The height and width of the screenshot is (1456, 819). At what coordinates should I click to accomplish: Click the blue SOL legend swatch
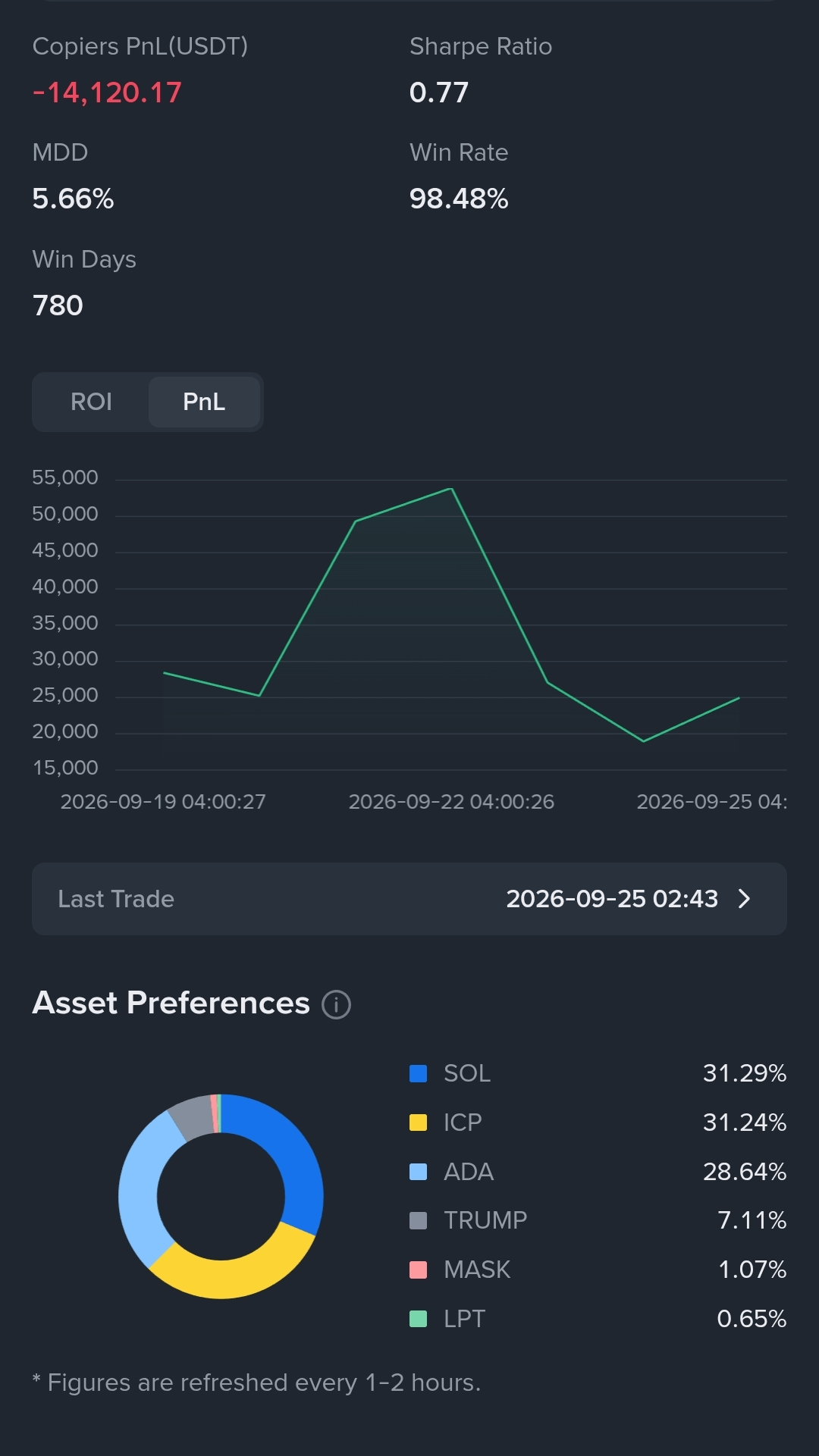click(x=418, y=1073)
